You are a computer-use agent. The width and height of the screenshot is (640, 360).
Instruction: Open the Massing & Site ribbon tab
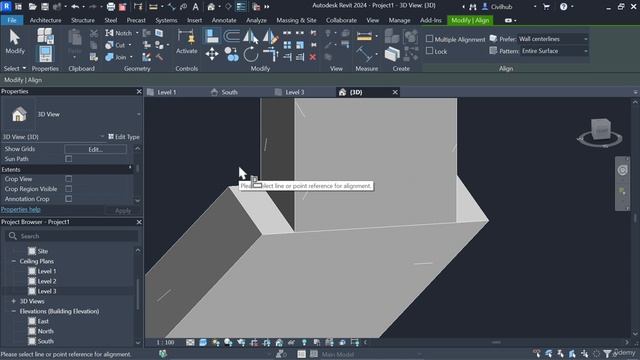click(x=296, y=20)
